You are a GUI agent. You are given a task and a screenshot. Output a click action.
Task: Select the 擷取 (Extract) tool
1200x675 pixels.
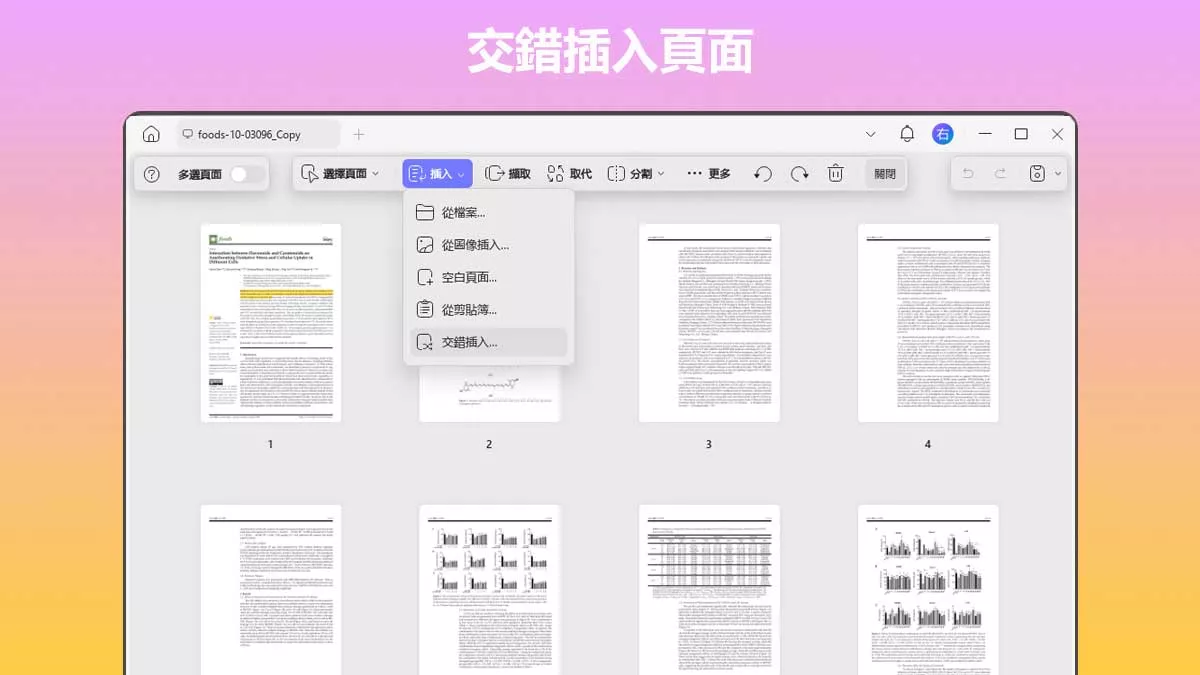pyautogui.click(x=508, y=172)
